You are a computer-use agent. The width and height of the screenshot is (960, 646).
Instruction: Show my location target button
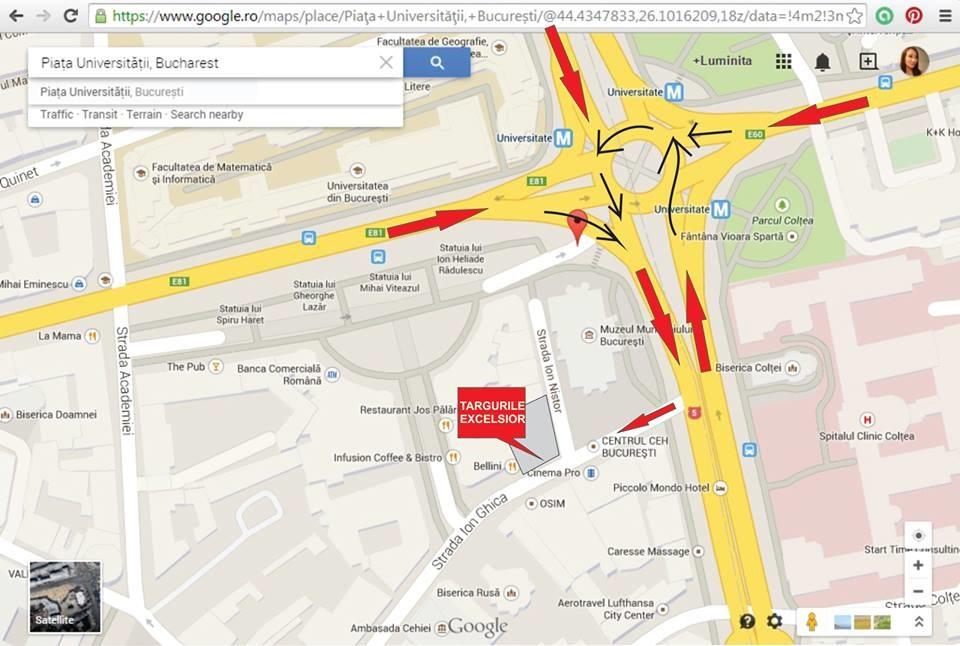click(x=918, y=536)
